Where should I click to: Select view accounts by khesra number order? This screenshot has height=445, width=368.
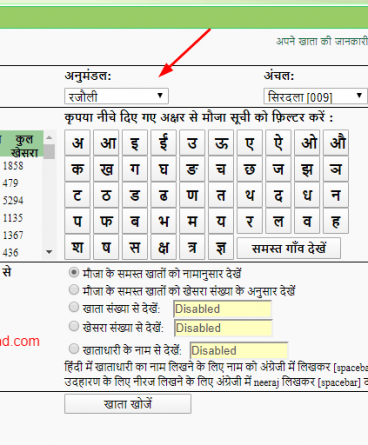[74, 290]
